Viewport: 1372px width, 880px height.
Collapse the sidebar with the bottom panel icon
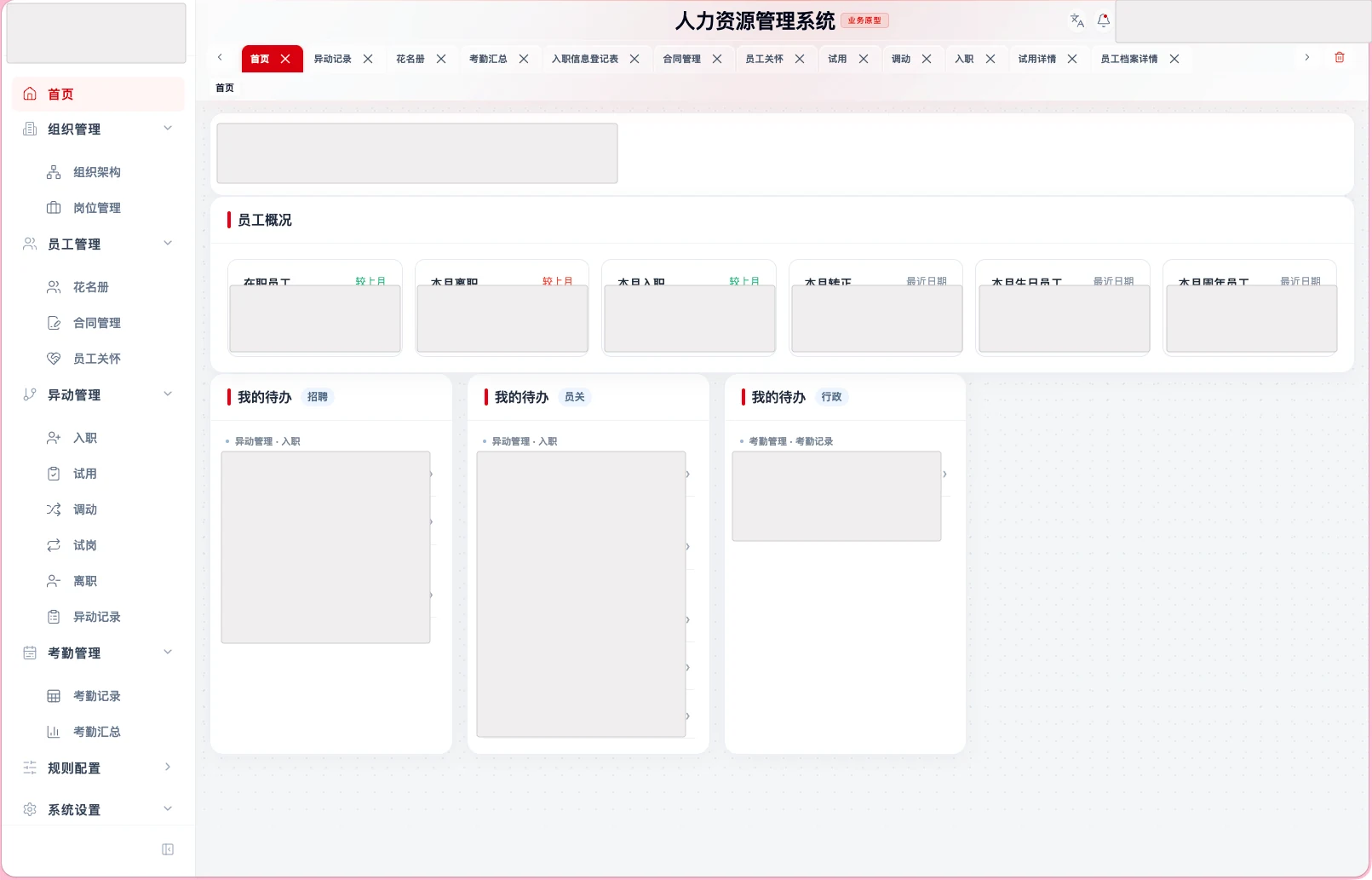(168, 849)
